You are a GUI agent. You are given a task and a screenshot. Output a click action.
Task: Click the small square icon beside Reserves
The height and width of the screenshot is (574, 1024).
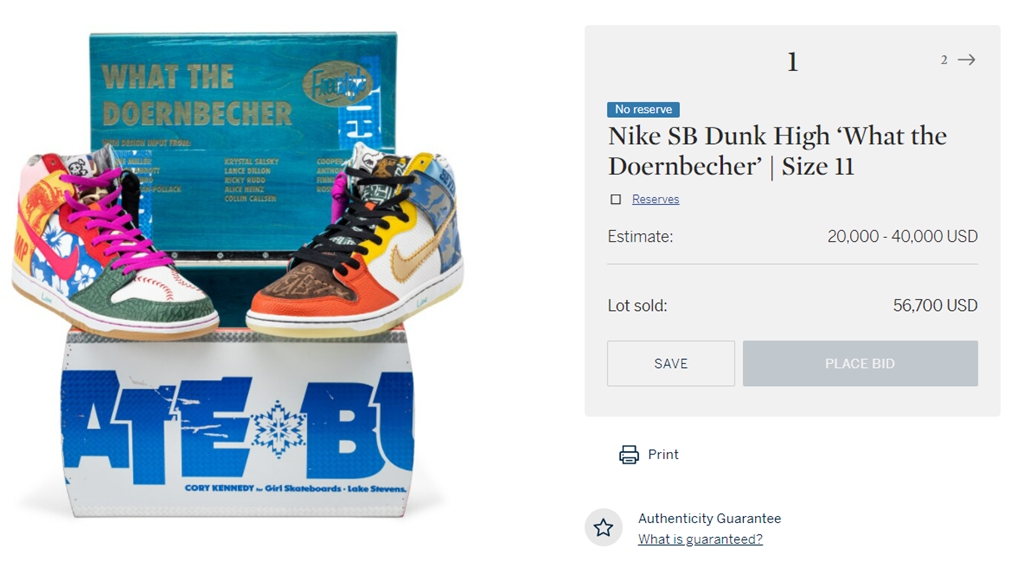[x=615, y=199]
